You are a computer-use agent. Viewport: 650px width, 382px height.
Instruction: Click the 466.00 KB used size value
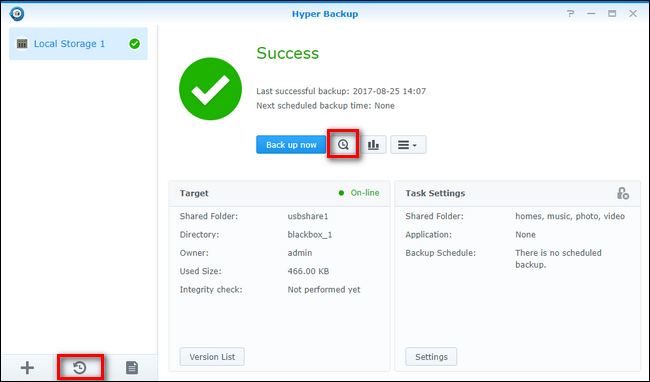[x=308, y=271]
